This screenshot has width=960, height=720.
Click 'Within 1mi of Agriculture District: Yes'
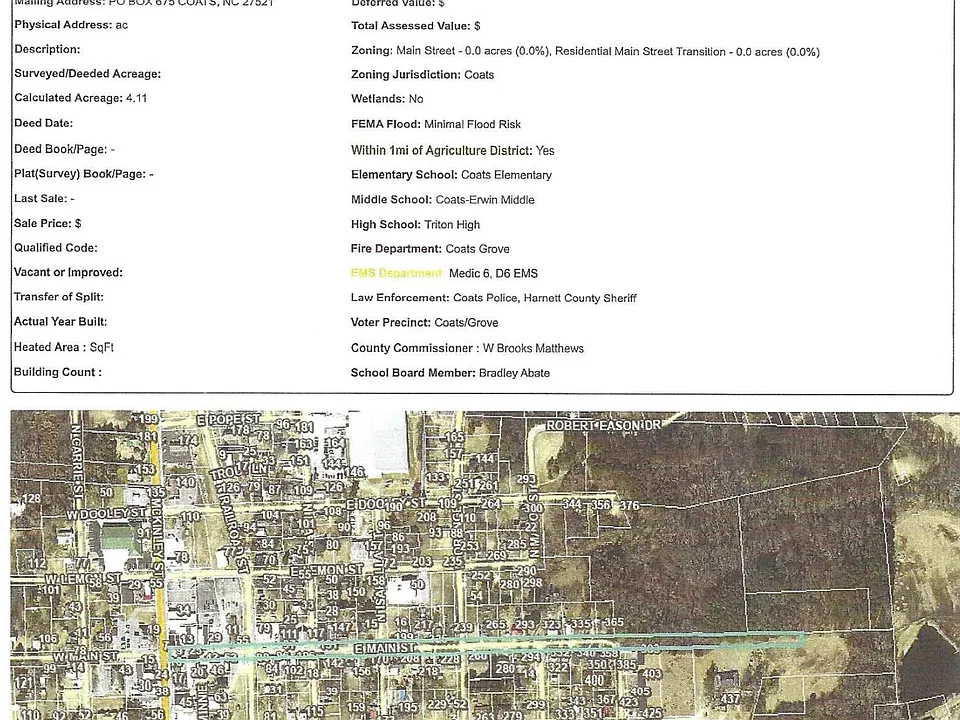coord(452,151)
